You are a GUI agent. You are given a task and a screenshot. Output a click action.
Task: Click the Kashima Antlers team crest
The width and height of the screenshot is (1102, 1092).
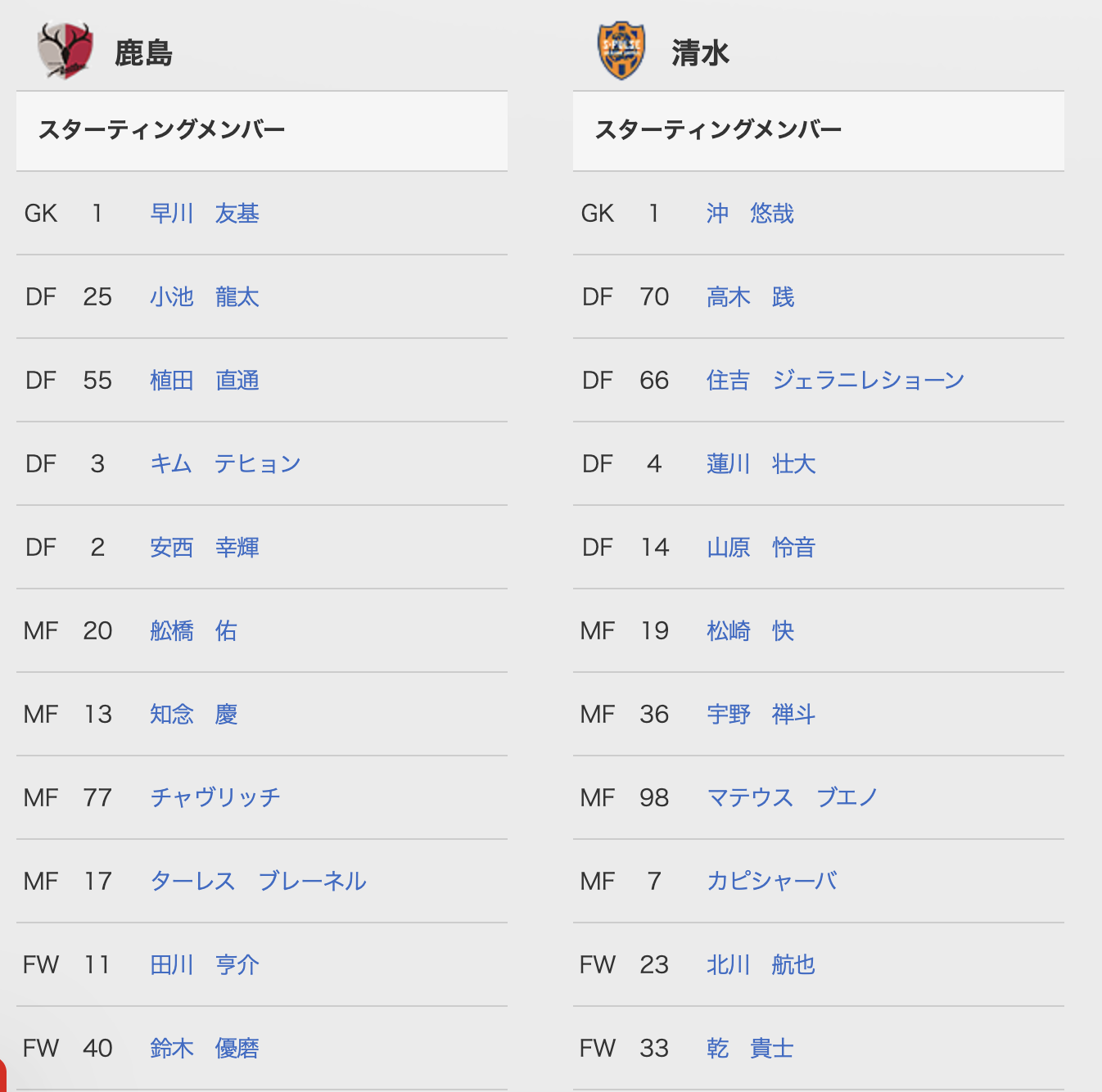65,52
